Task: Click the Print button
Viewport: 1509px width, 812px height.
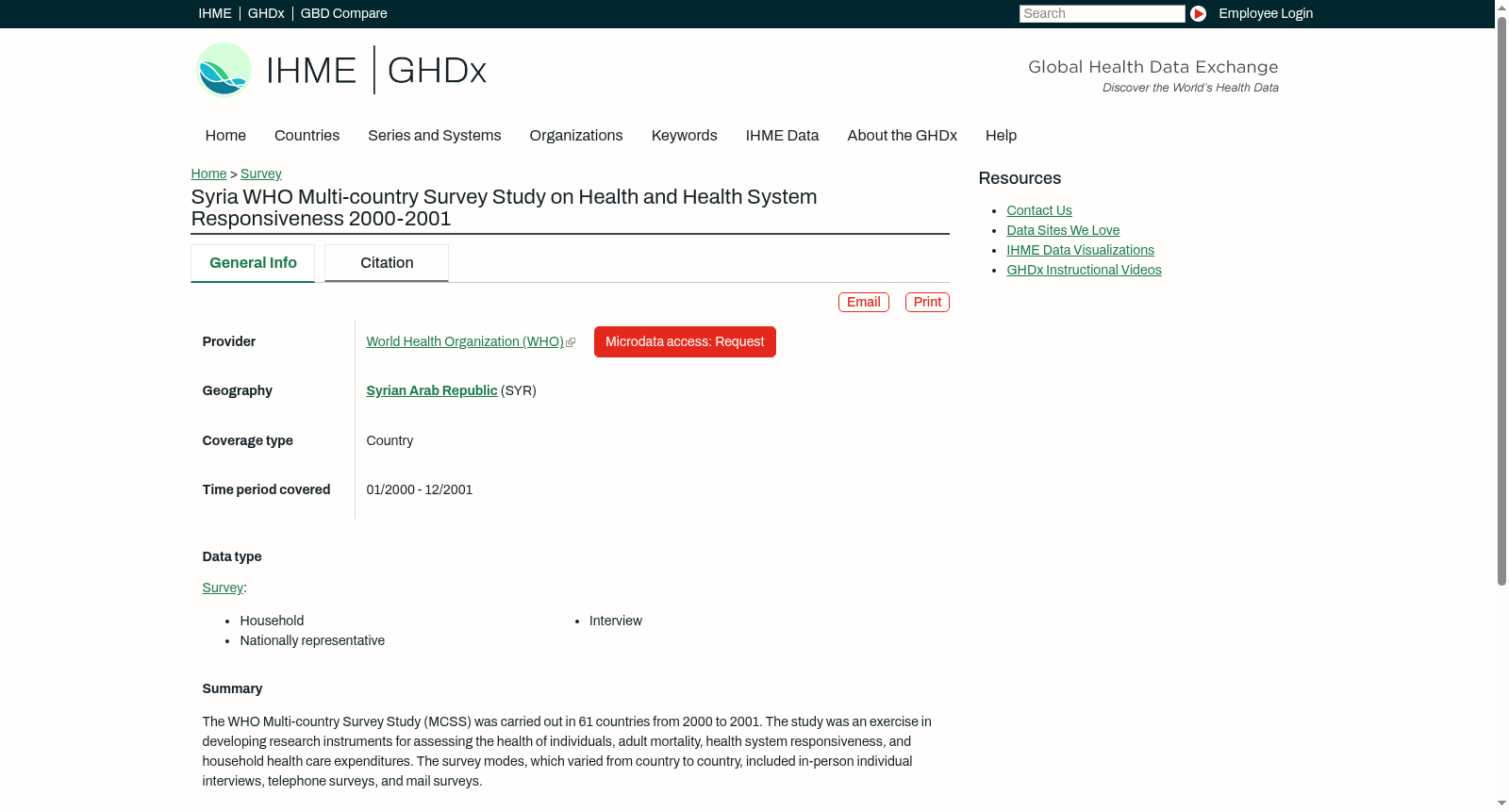Action: click(x=927, y=302)
